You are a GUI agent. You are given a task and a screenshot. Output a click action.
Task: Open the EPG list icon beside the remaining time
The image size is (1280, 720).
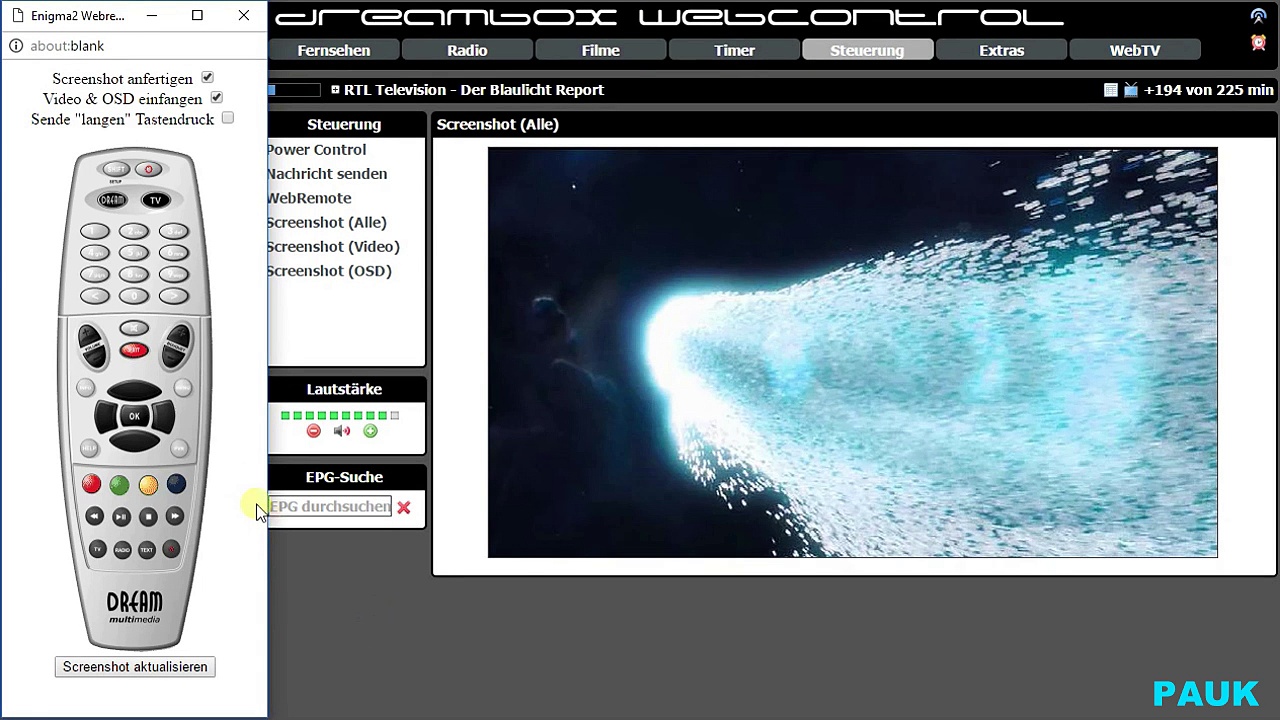(1110, 90)
